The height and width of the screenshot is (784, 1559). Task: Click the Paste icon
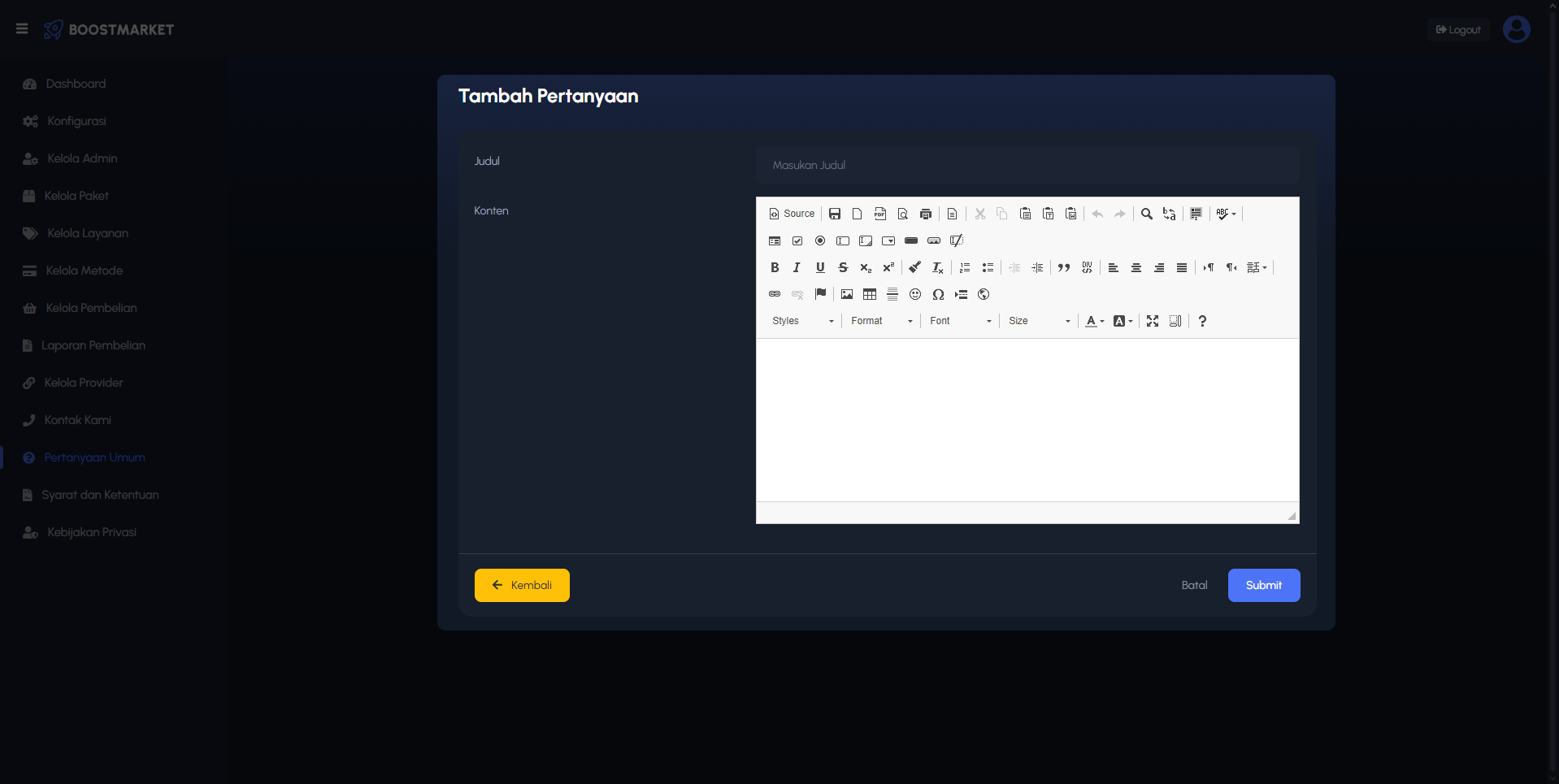[x=1026, y=214]
